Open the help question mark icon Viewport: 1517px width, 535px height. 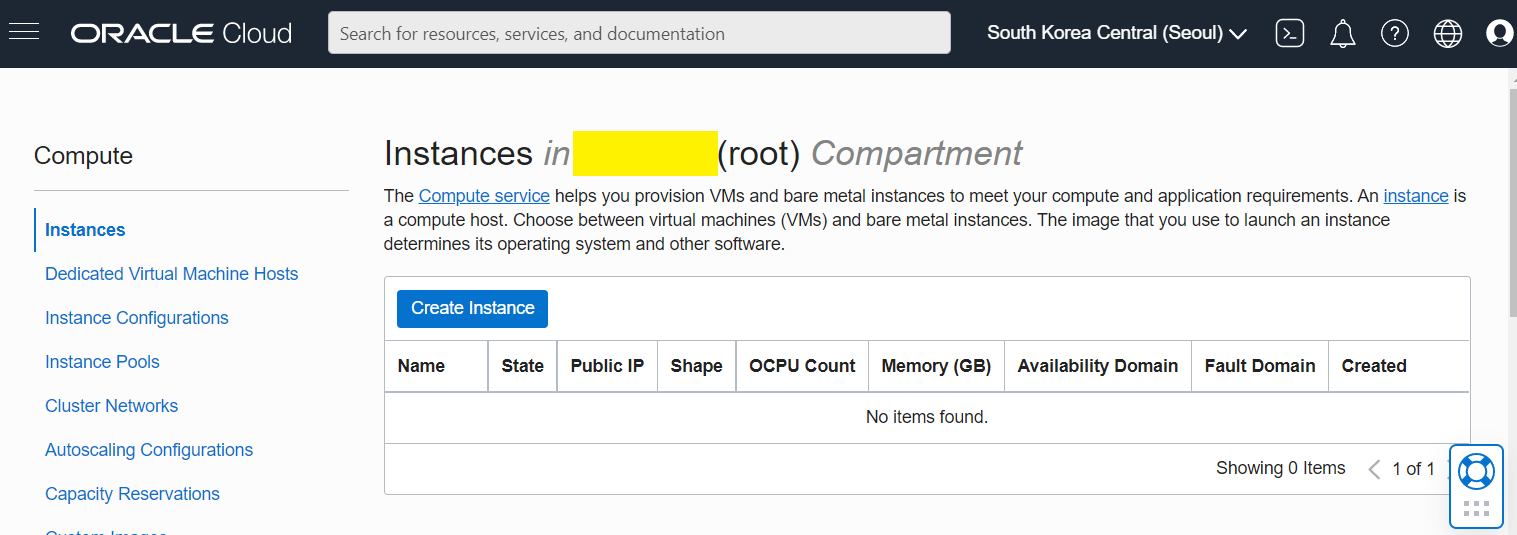coord(1395,33)
